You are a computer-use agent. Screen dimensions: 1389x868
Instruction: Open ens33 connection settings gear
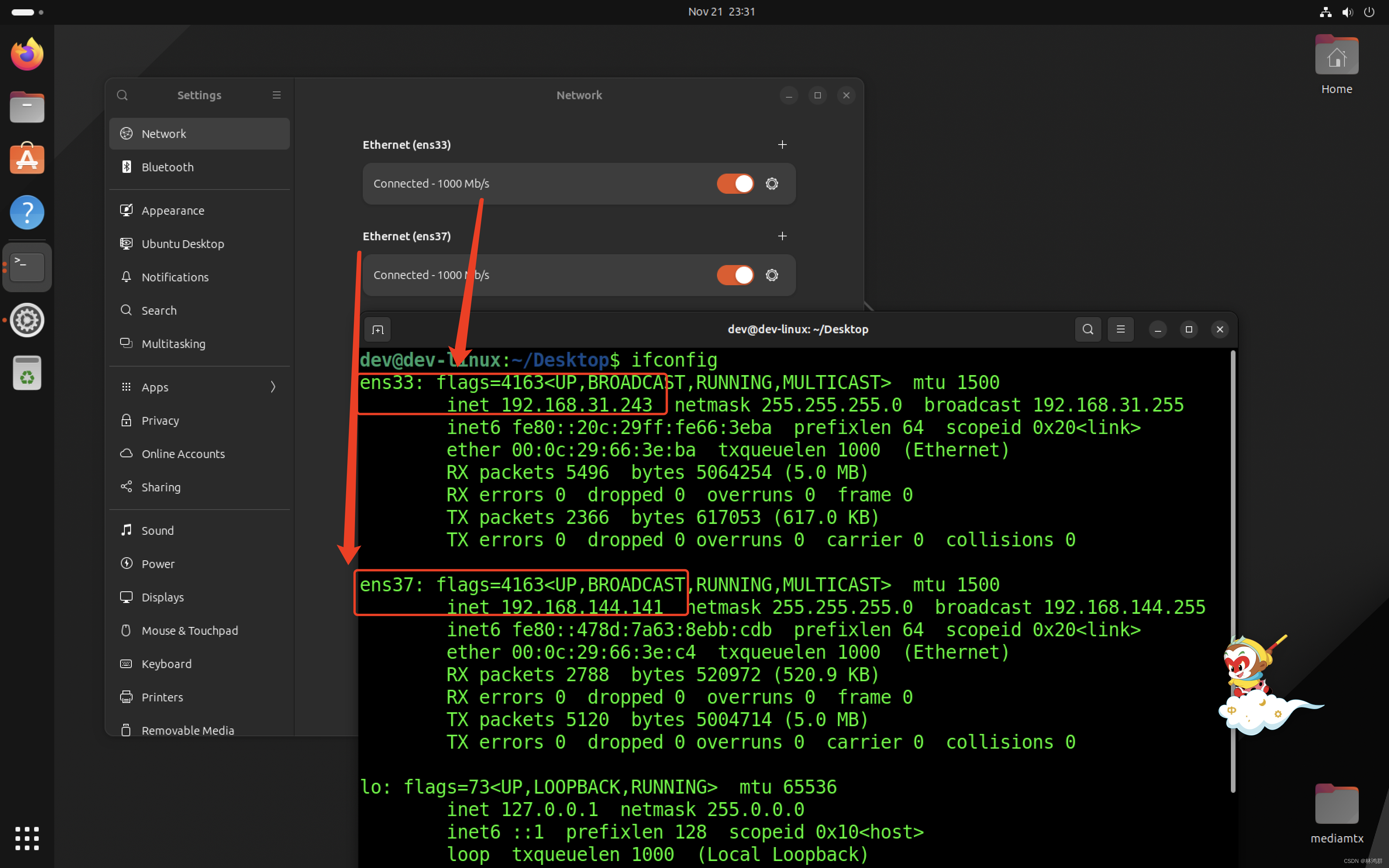[x=772, y=184]
